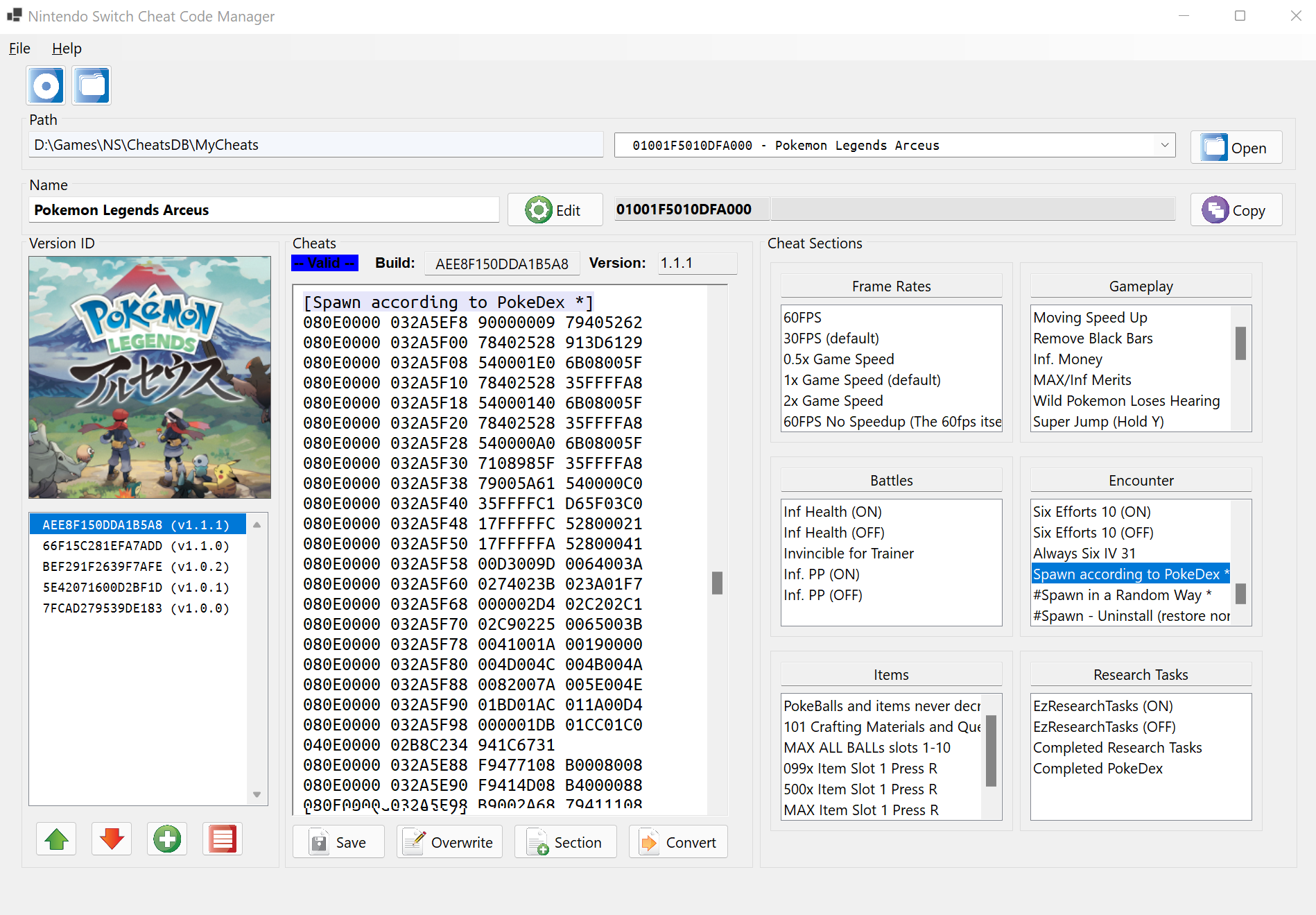Click the Valid status indicator
This screenshot has height=915, width=1316.
click(x=324, y=263)
